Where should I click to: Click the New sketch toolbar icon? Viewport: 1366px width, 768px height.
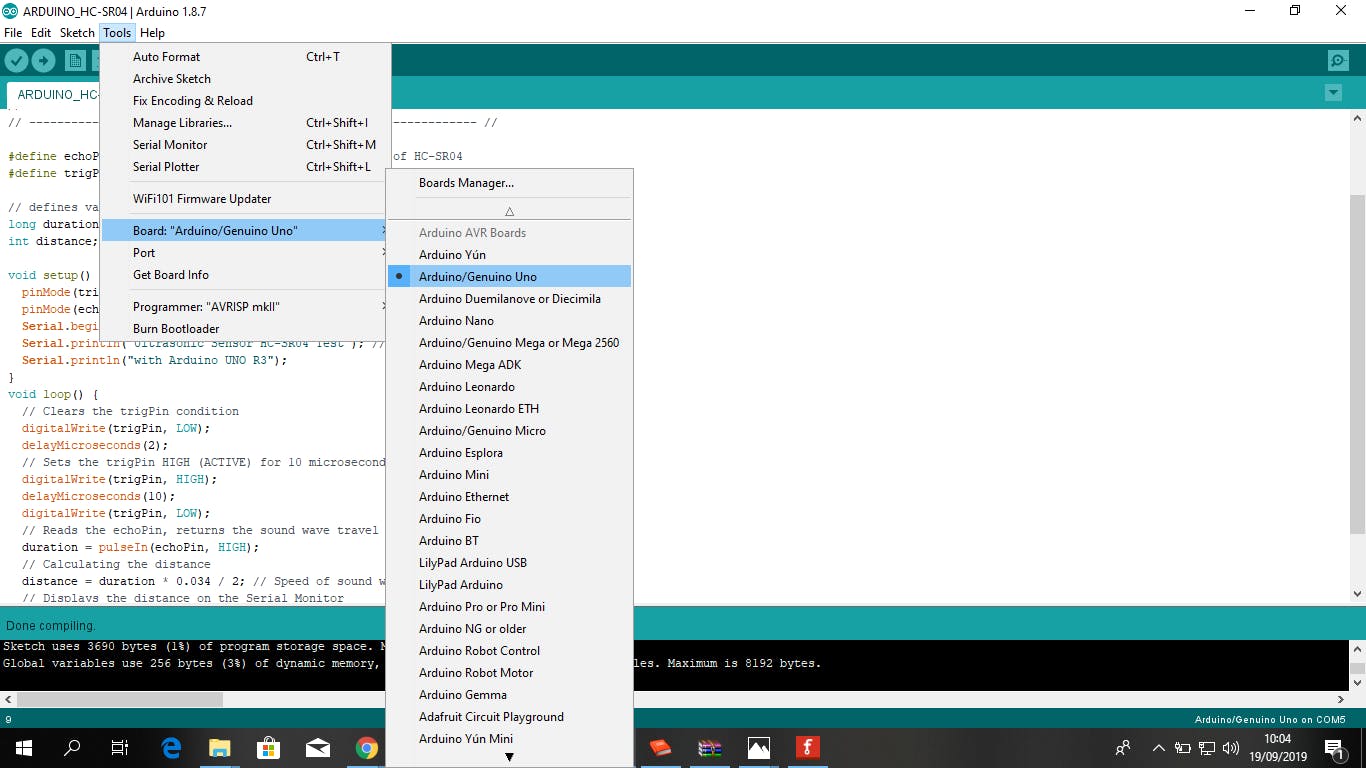[75, 61]
